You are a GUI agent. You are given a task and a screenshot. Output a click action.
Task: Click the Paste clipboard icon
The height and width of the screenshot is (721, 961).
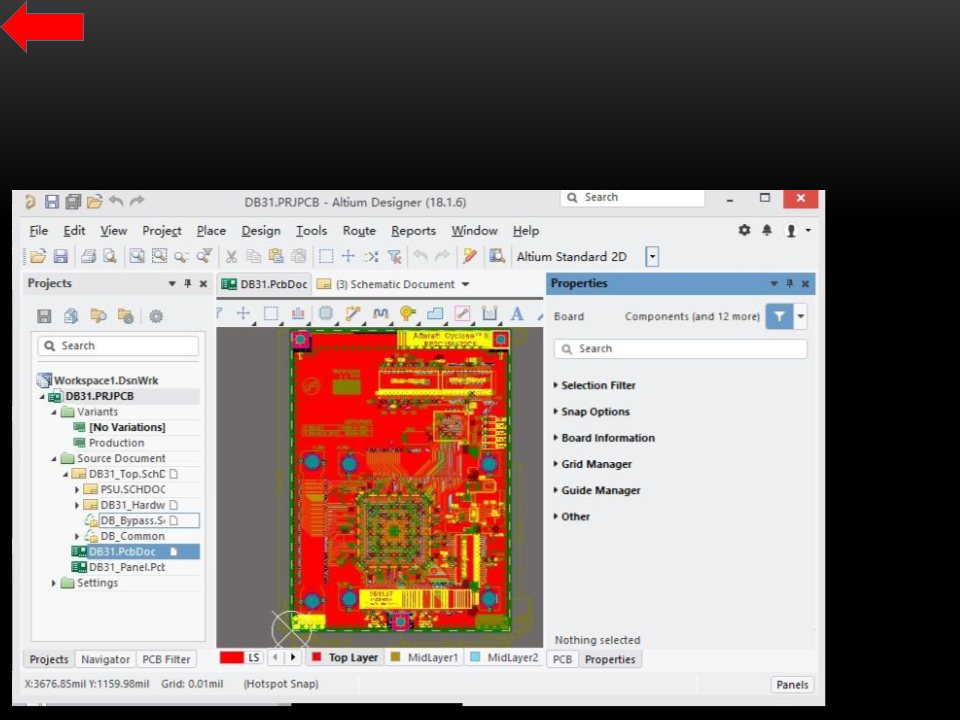pos(276,256)
